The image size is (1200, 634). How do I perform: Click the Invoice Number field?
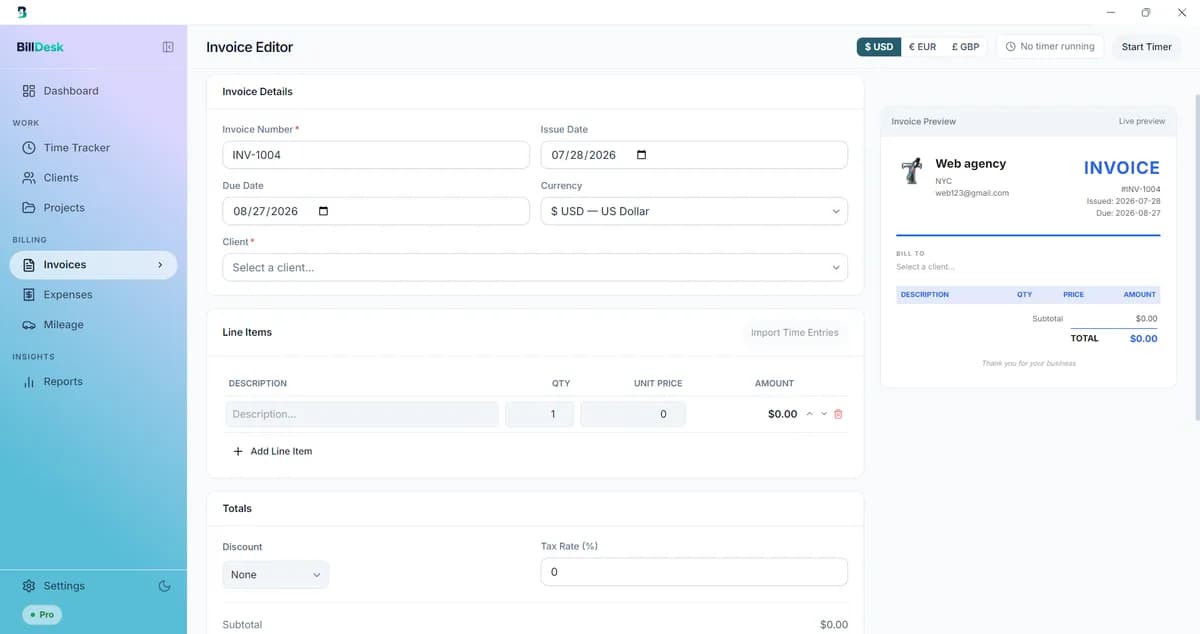(x=376, y=155)
